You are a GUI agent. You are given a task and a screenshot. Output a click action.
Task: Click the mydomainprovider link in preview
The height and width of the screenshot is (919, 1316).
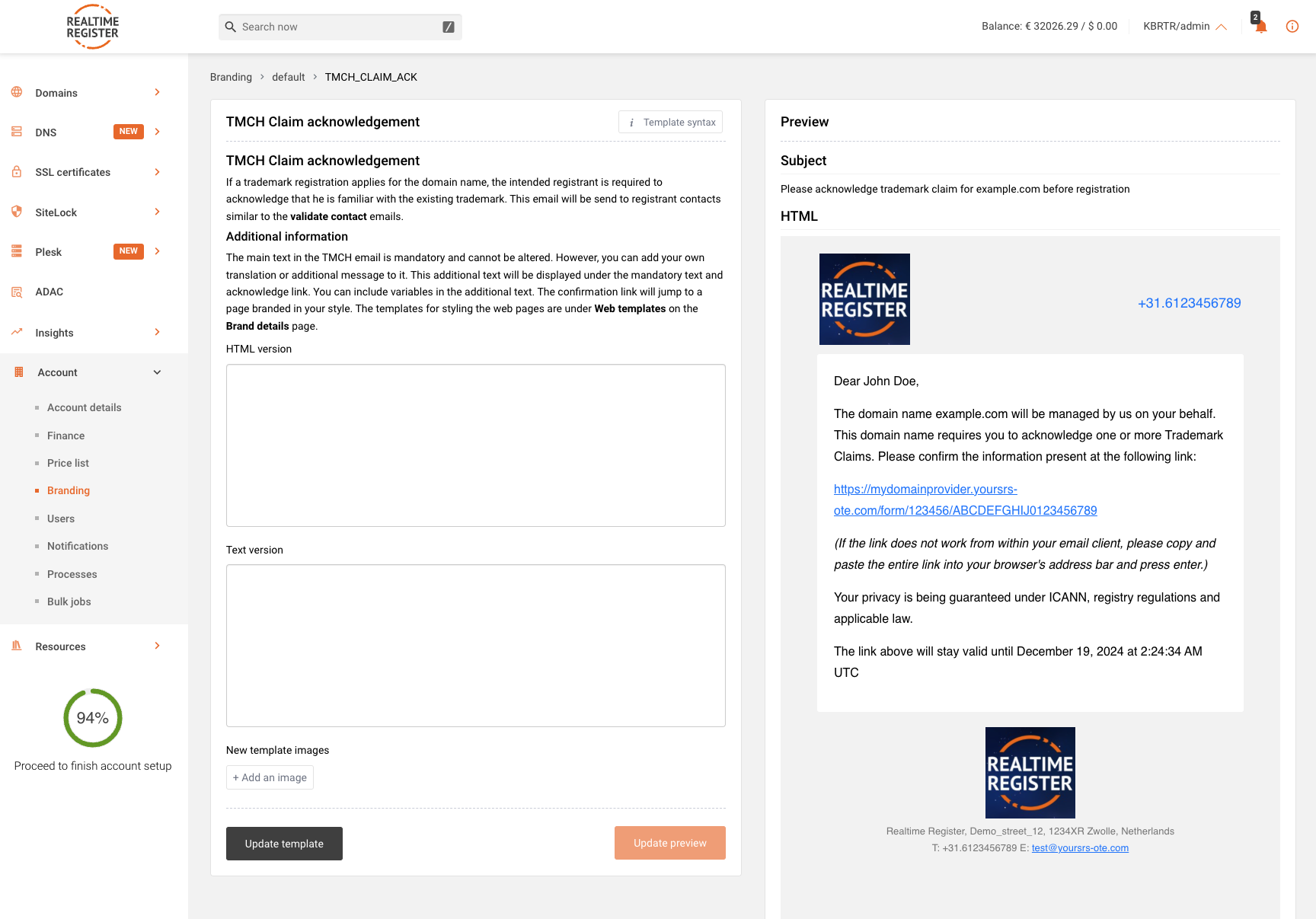coord(965,499)
